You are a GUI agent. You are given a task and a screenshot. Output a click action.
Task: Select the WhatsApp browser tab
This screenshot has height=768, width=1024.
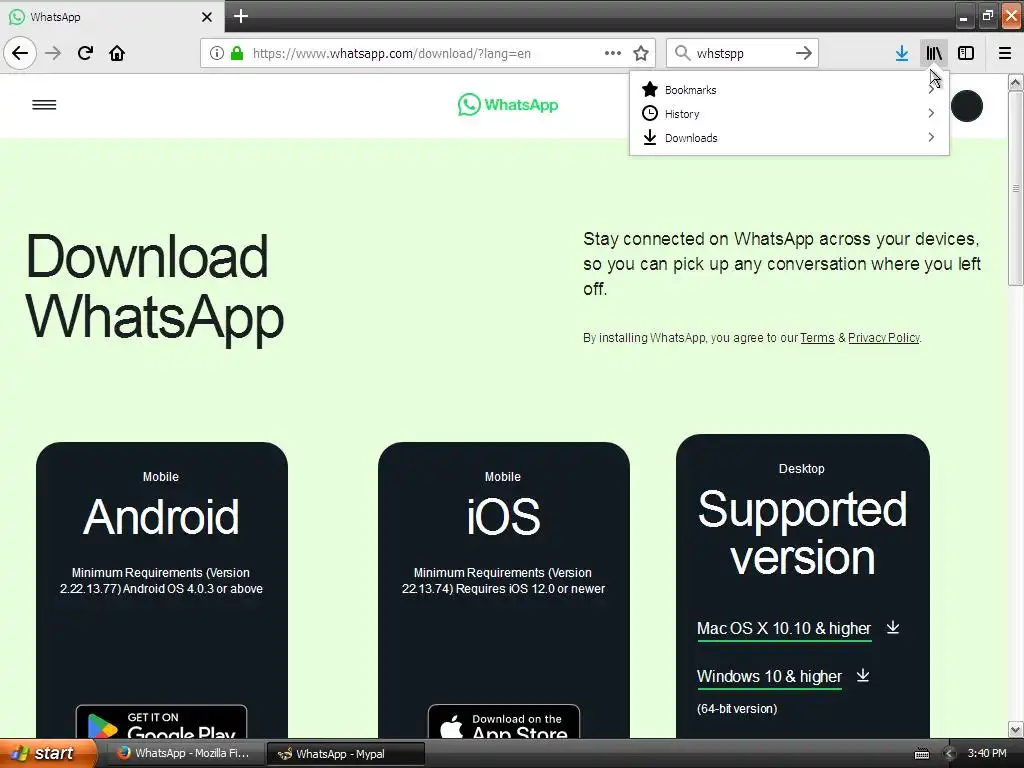pos(112,16)
